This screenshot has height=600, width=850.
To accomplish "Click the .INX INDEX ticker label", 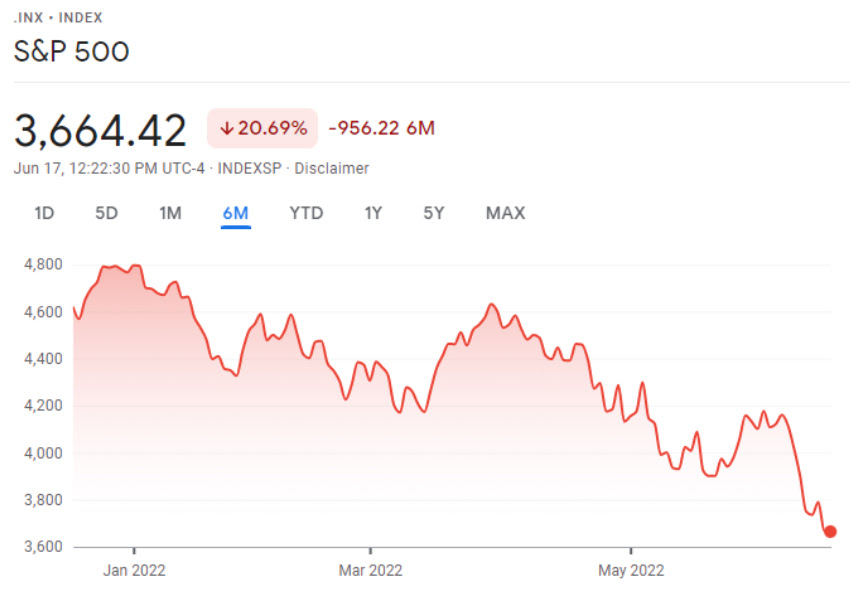I will pyautogui.click(x=58, y=18).
